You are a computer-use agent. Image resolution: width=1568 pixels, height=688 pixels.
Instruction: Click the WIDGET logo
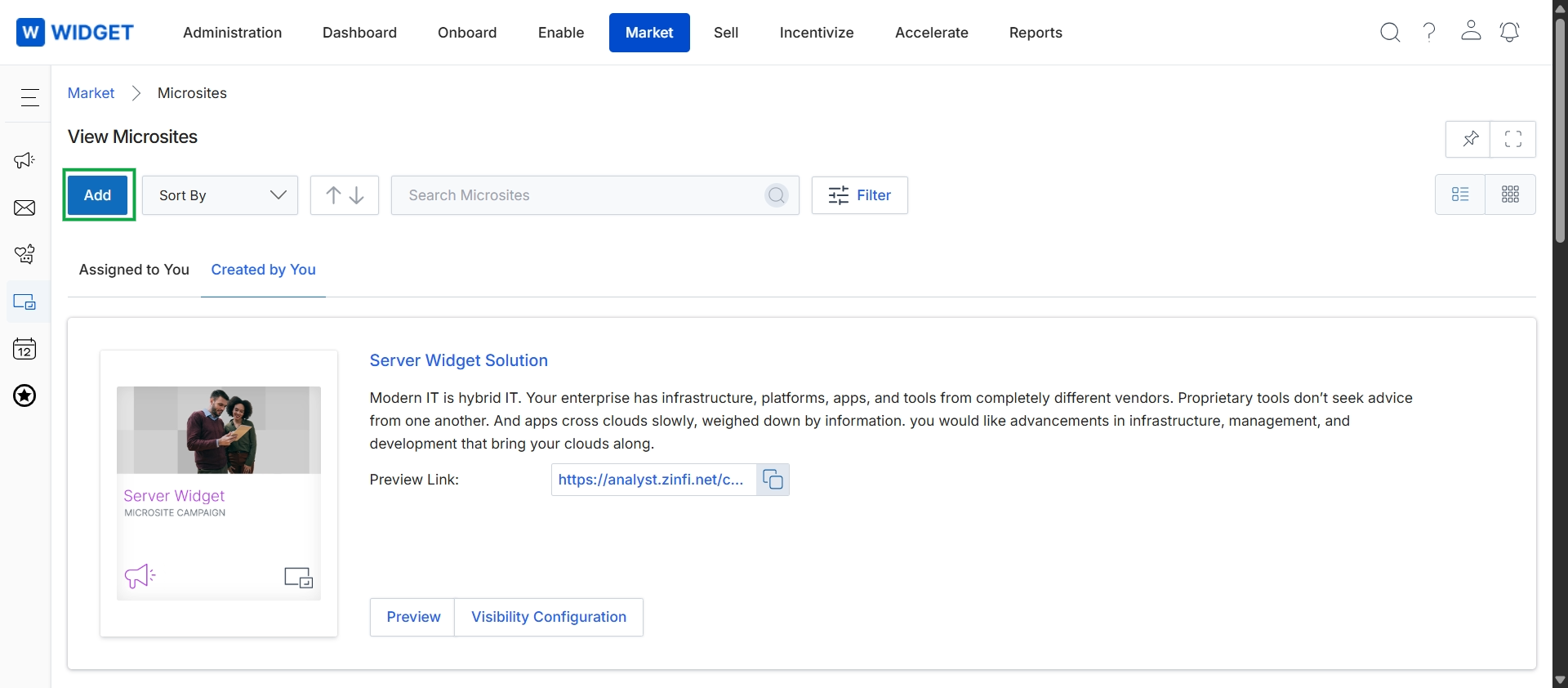[x=74, y=33]
